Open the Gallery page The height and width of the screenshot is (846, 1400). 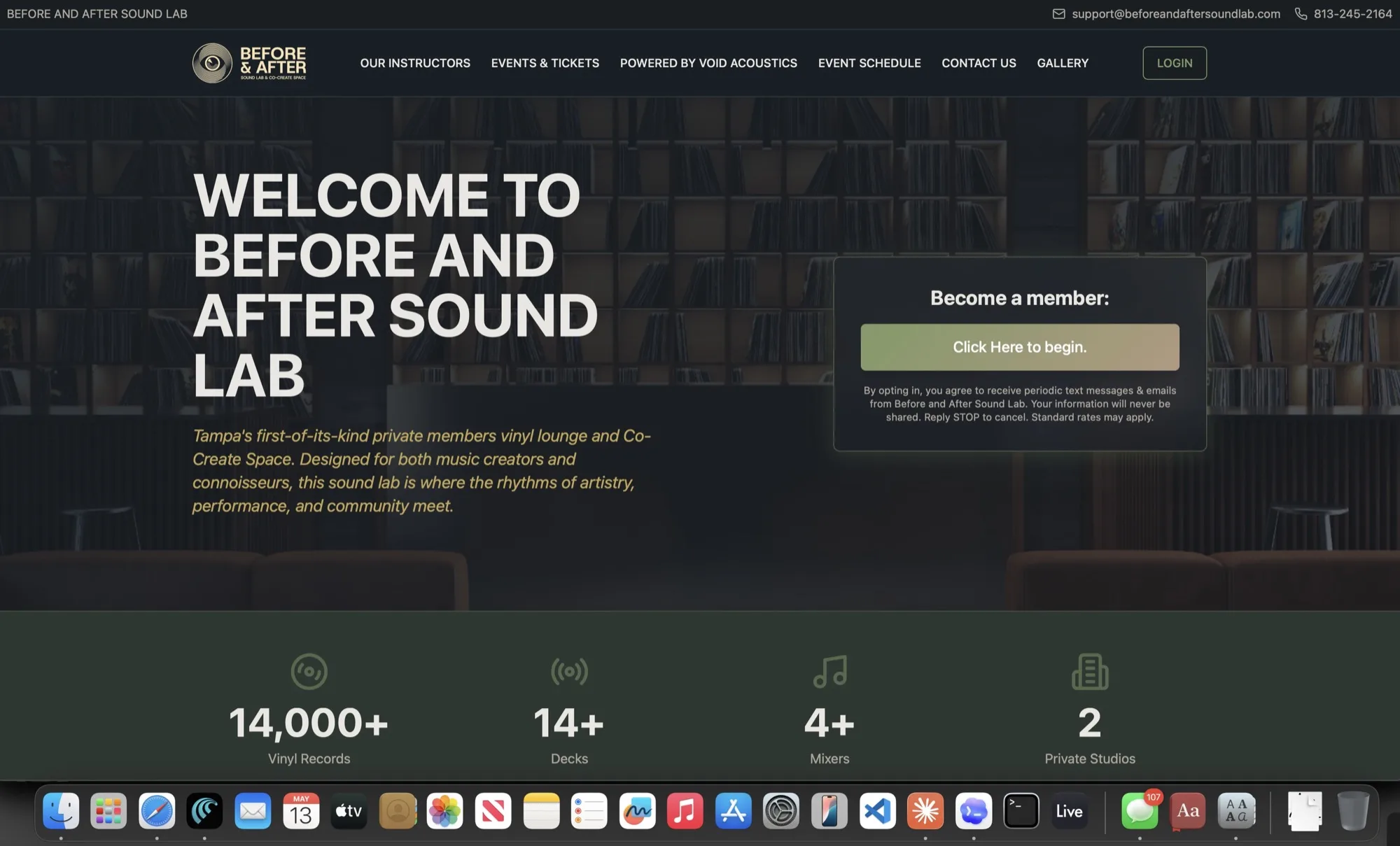(1063, 63)
